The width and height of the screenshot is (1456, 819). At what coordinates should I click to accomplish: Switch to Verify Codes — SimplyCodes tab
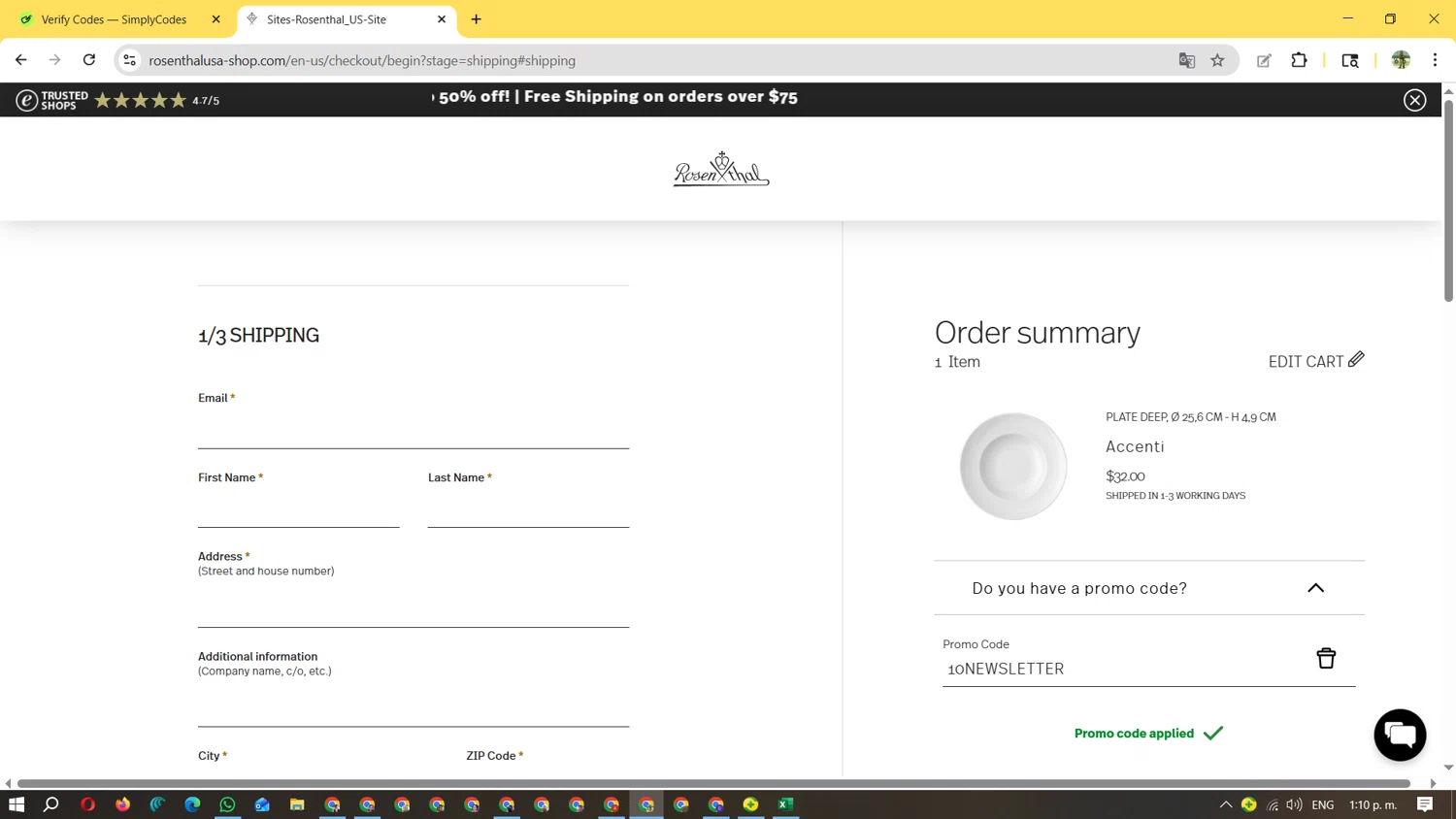[x=115, y=19]
